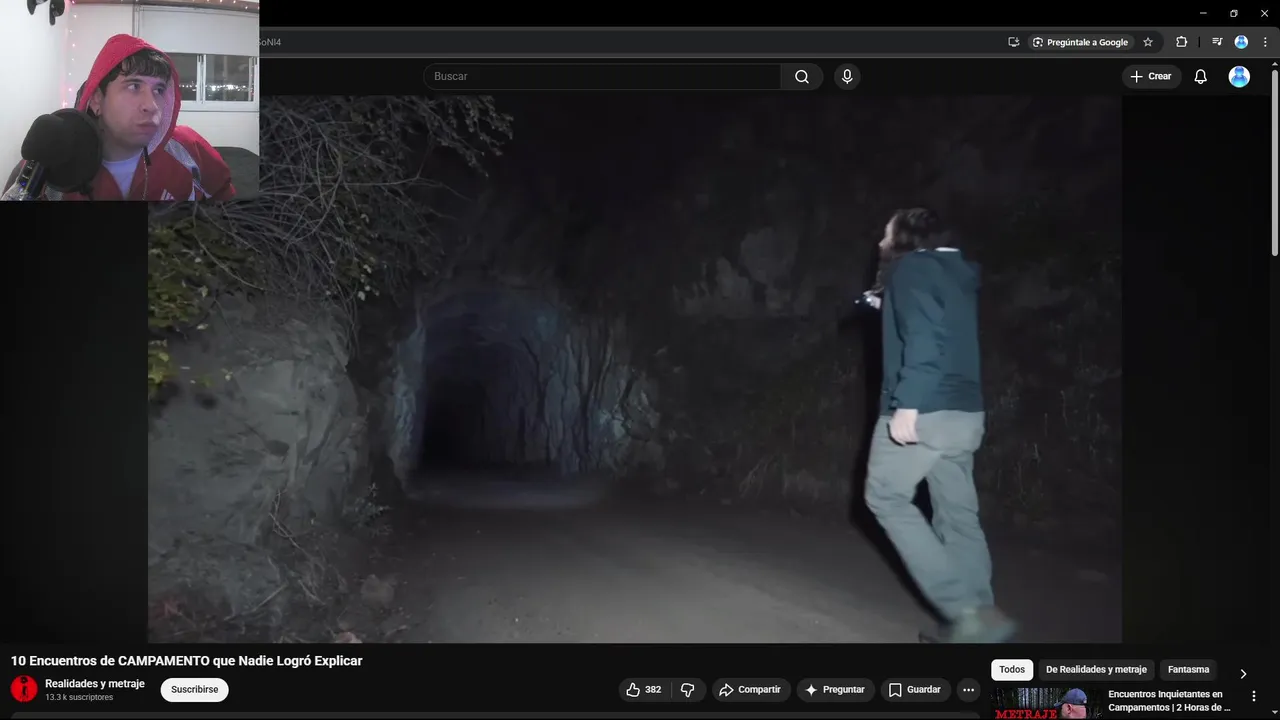Click the install/cast icon in the address bar
This screenshot has width=1280, height=720.
[x=1014, y=42]
